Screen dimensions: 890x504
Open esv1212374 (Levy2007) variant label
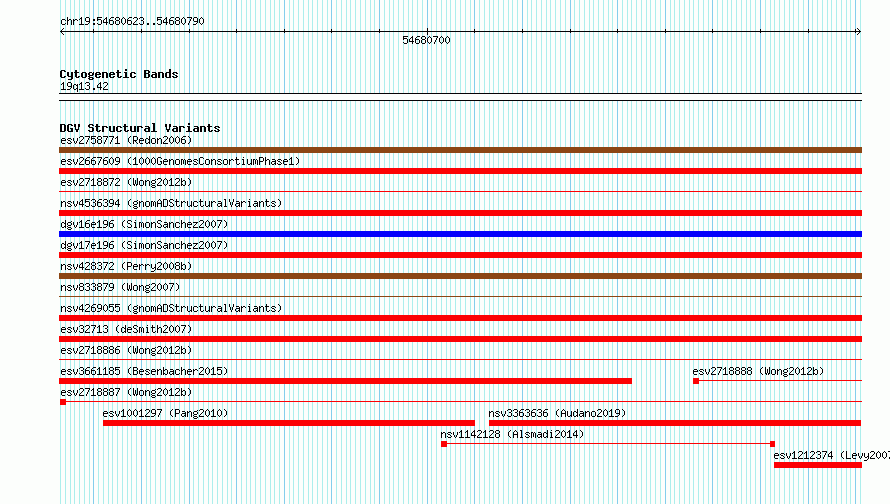tap(832, 455)
